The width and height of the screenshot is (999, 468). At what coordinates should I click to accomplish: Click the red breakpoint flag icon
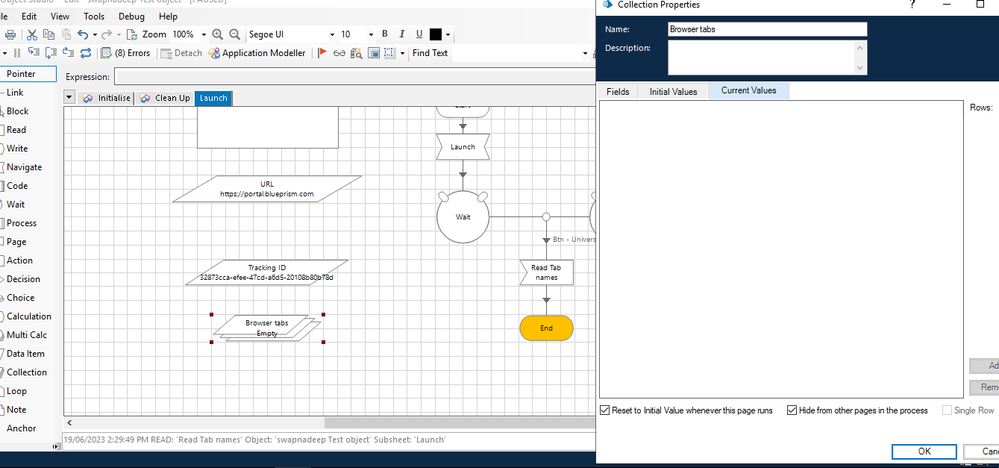[x=322, y=53]
